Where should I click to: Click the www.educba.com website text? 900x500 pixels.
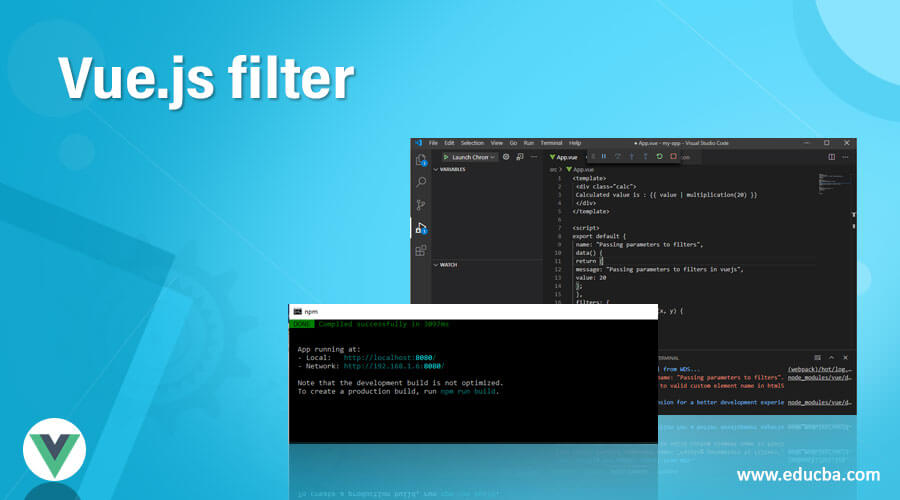tap(808, 475)
